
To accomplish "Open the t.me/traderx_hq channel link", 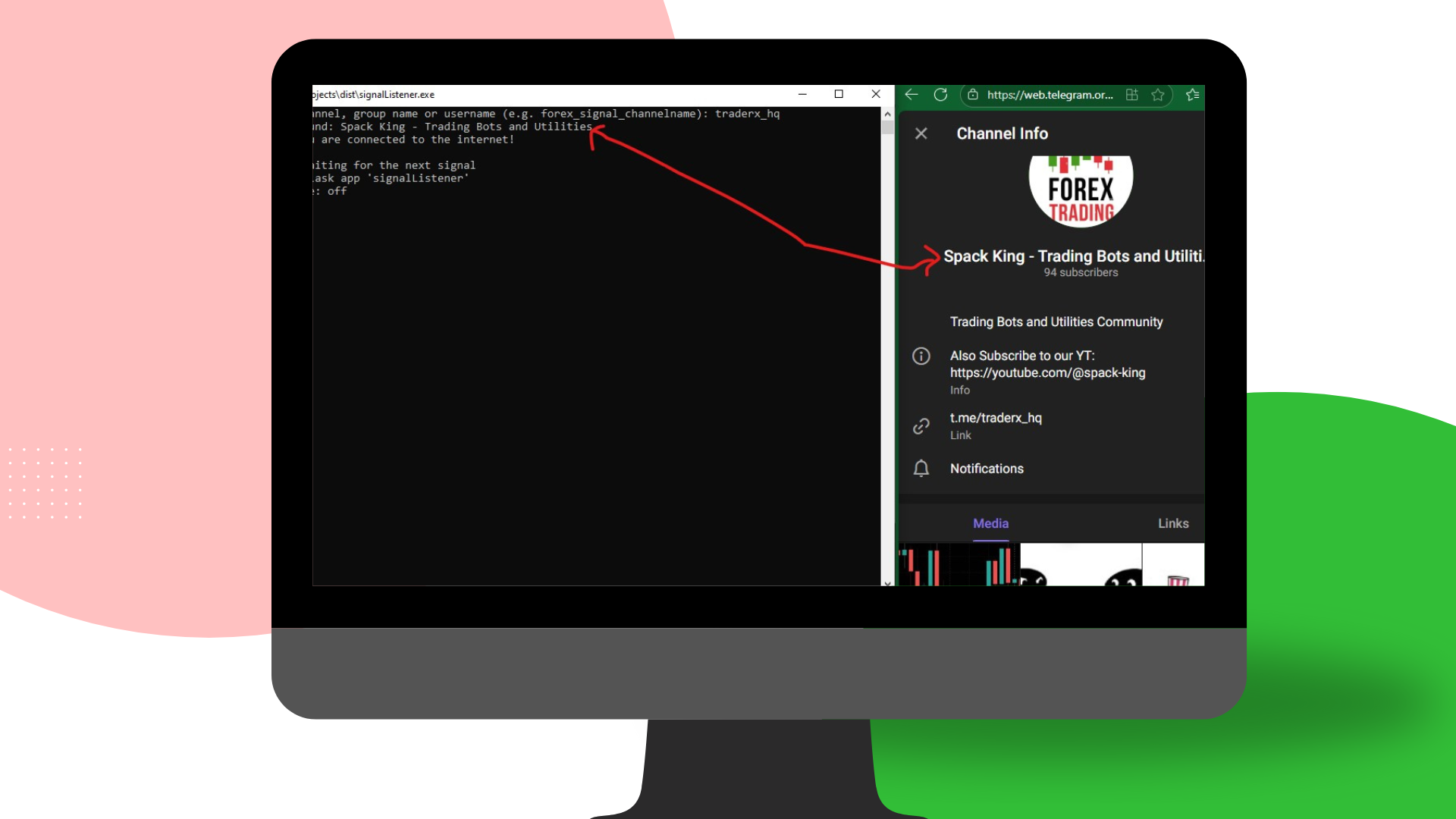I will pyautogui.click(x=996, y=418).
